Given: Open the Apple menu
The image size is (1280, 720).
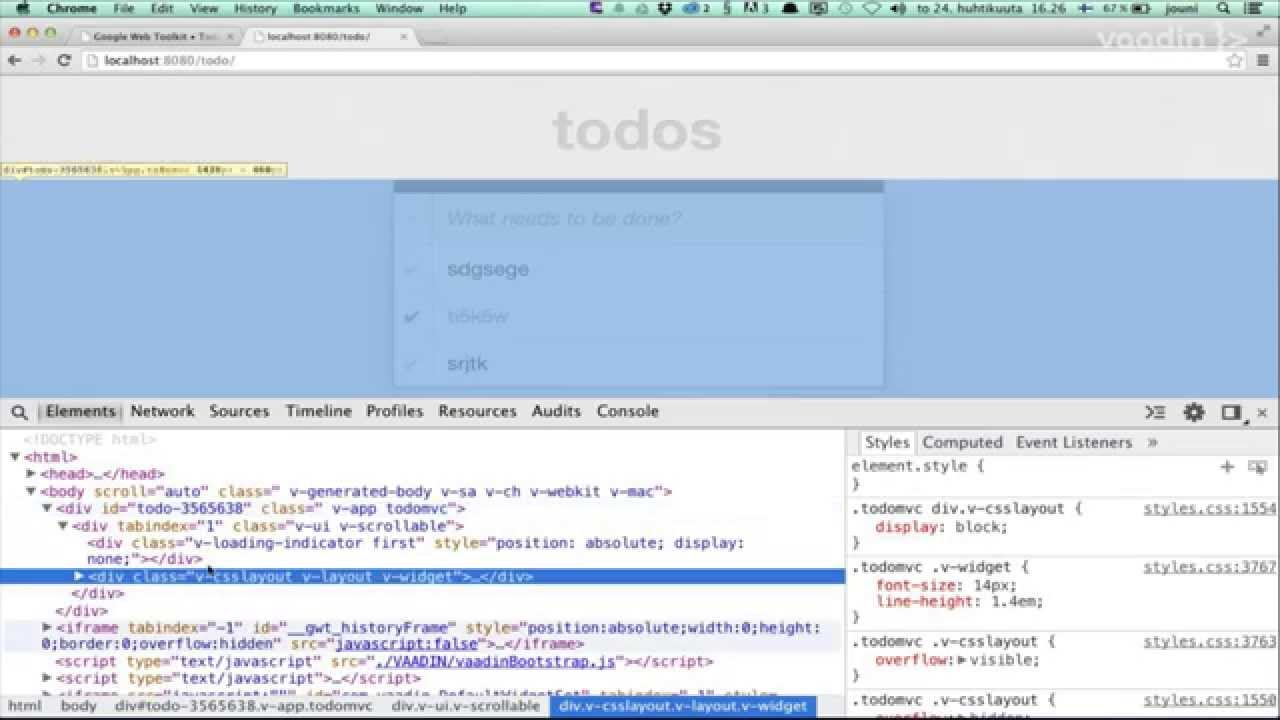Looking at the screenshot, I should coord(23,8).
